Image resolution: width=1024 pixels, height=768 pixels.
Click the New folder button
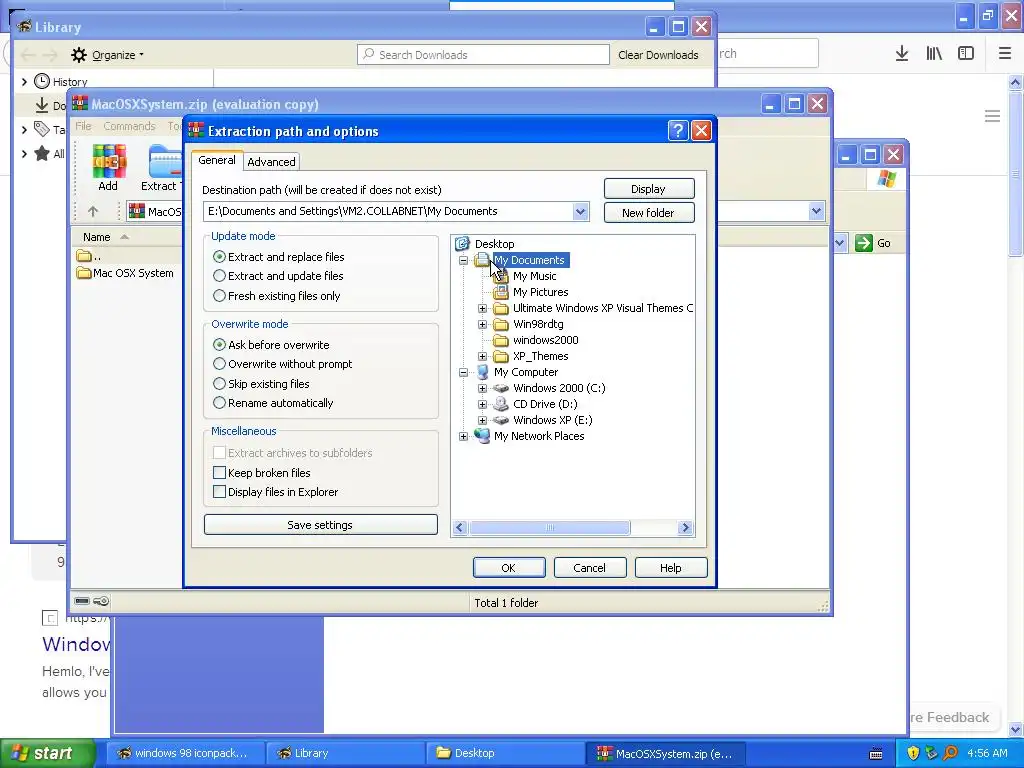[x=648, y=212]
